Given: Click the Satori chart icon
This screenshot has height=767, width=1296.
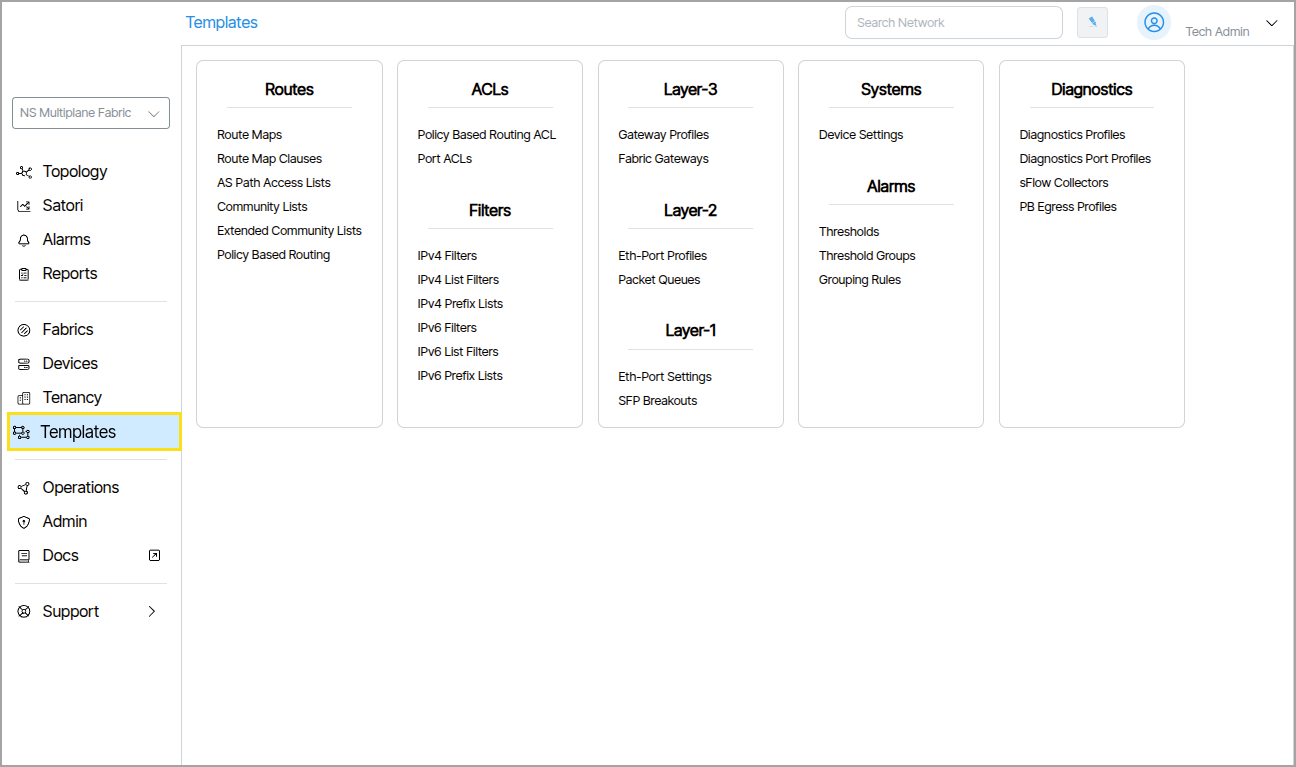Looking at the screenshot, I should tap(24, 206).
